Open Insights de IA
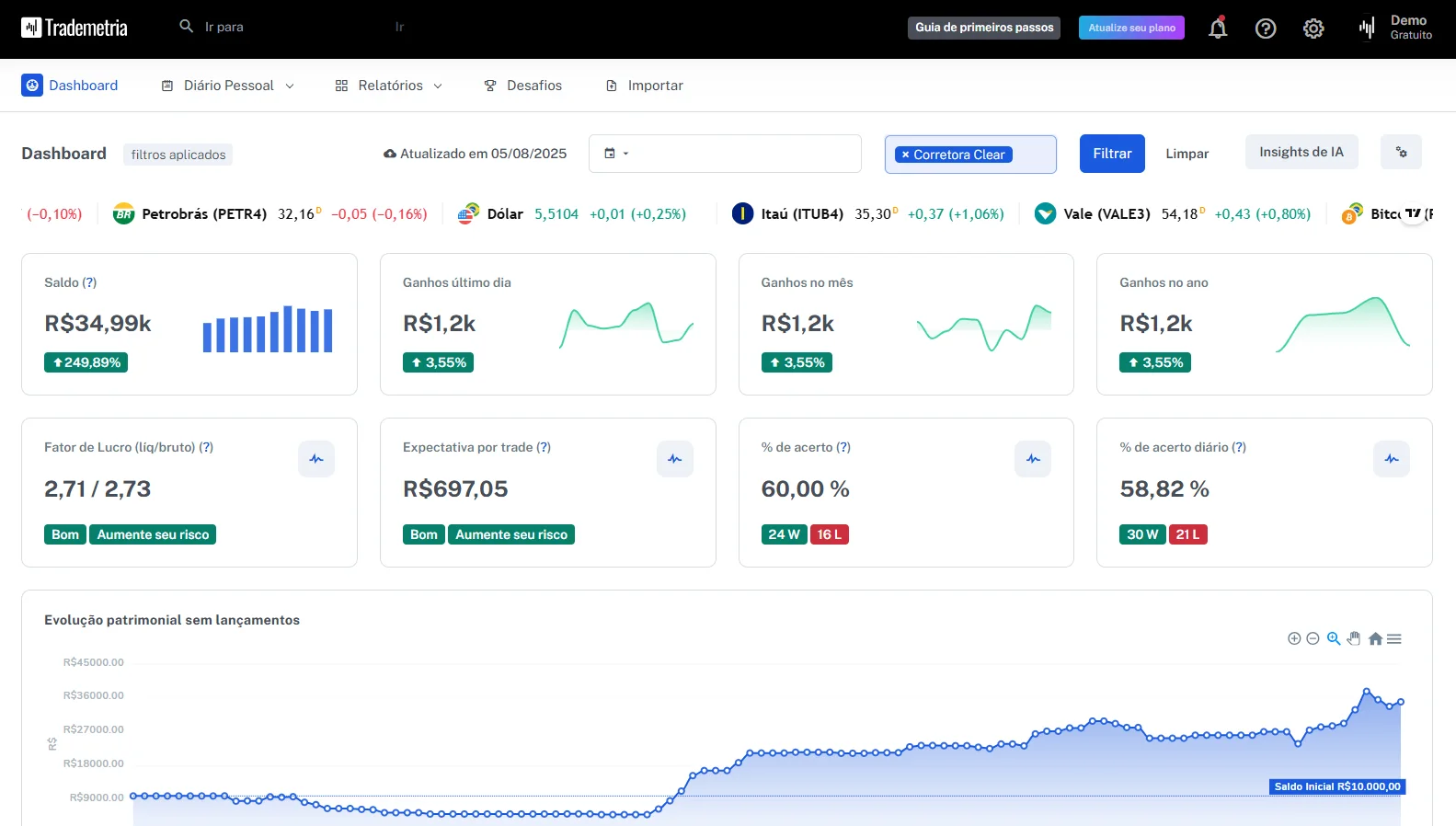The height and width of the screenshot is (826, 1456). tap(1301, 152)
